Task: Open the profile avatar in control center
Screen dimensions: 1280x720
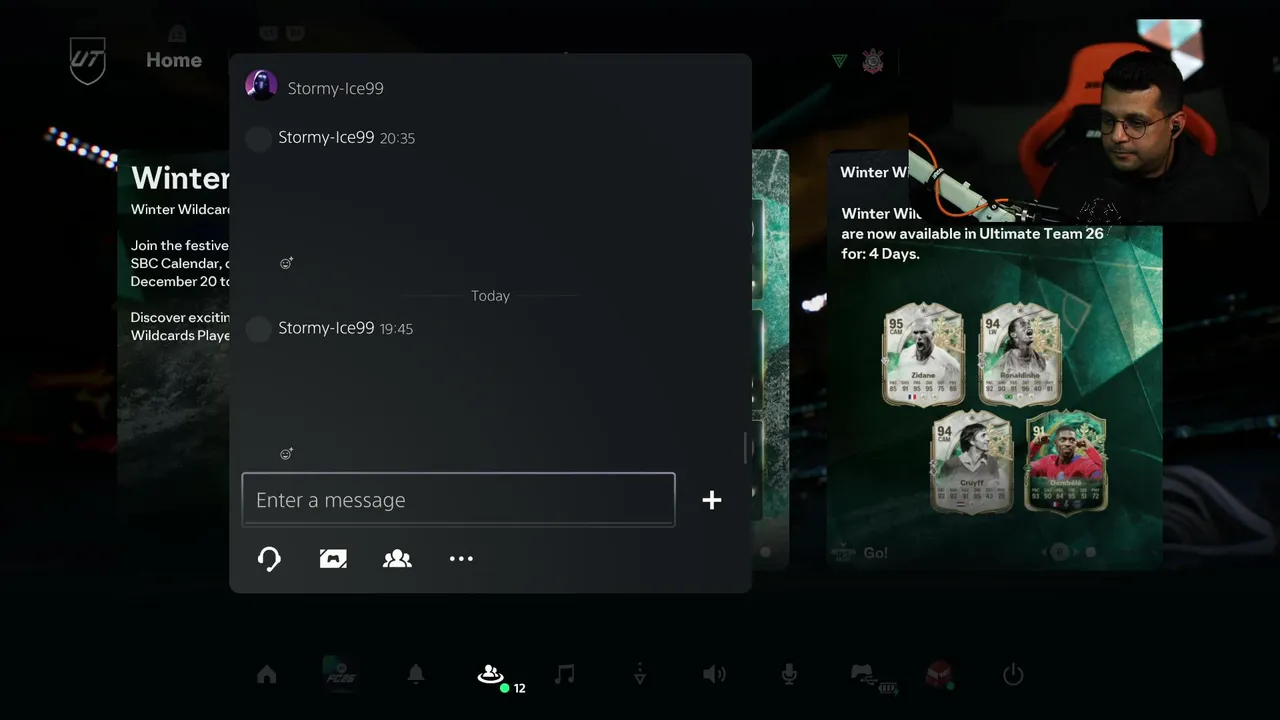Action: pyautogui.click(x=939, y=675)
